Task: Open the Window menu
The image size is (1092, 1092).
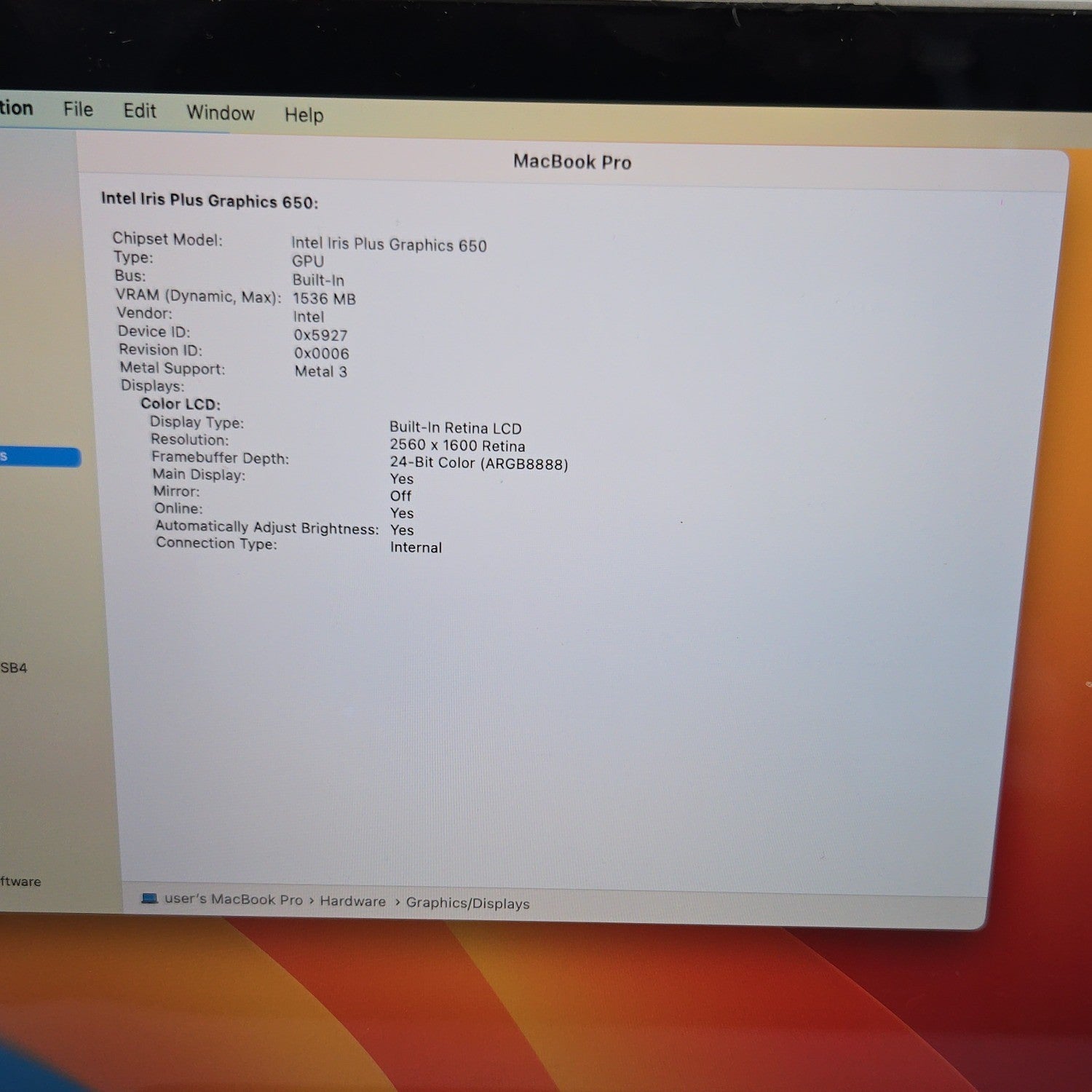Action: click(221, 113)
